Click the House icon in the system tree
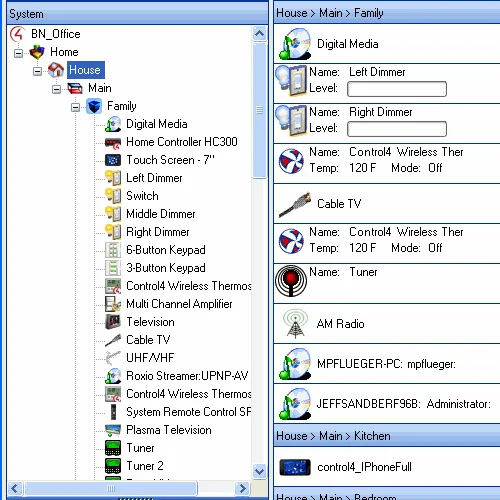 56,70
